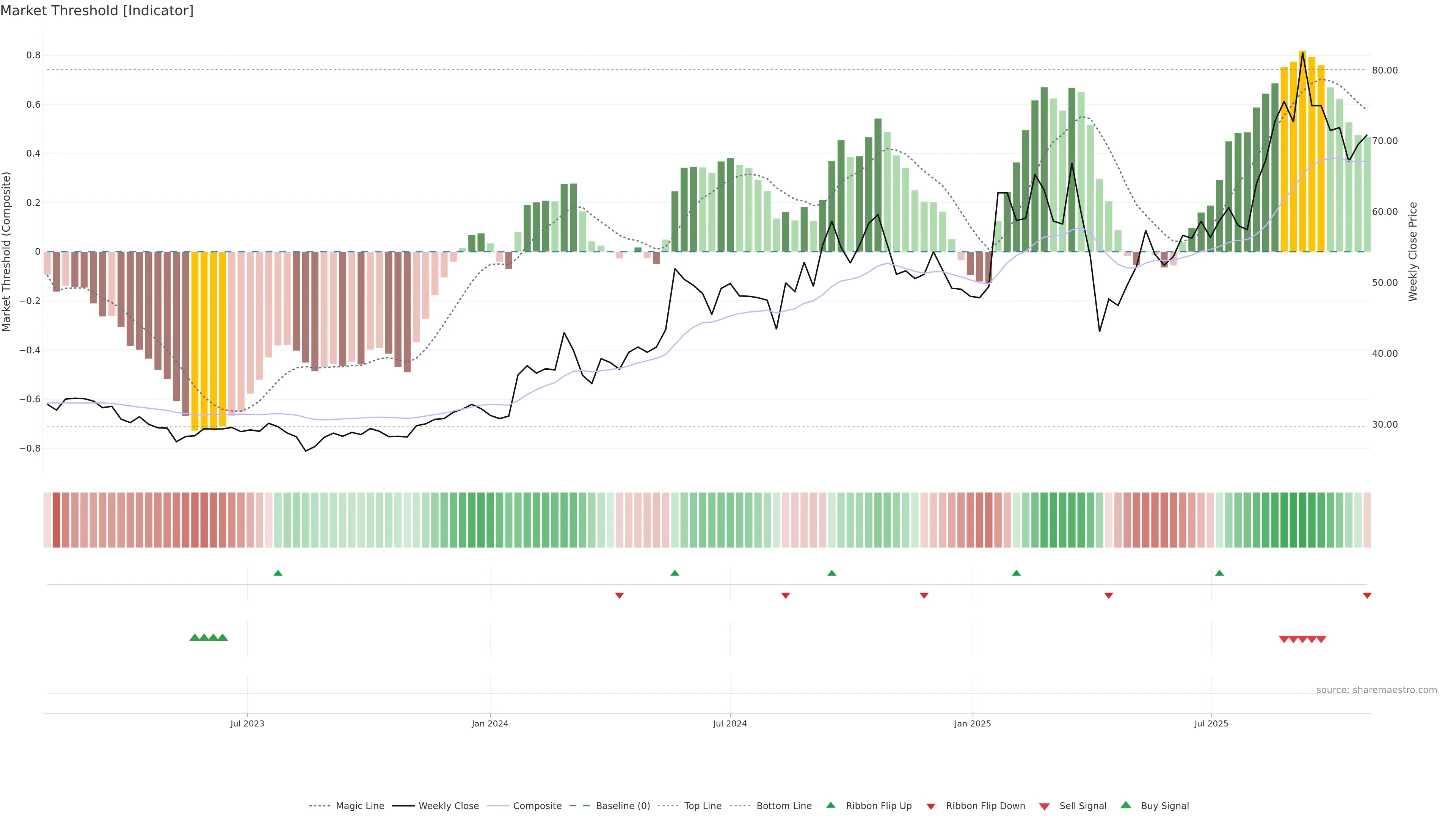Image resolution: width=1456 pixels, height=819 pixels.
Task: Toggle Composite series in legend
Action: click(537, 806)
